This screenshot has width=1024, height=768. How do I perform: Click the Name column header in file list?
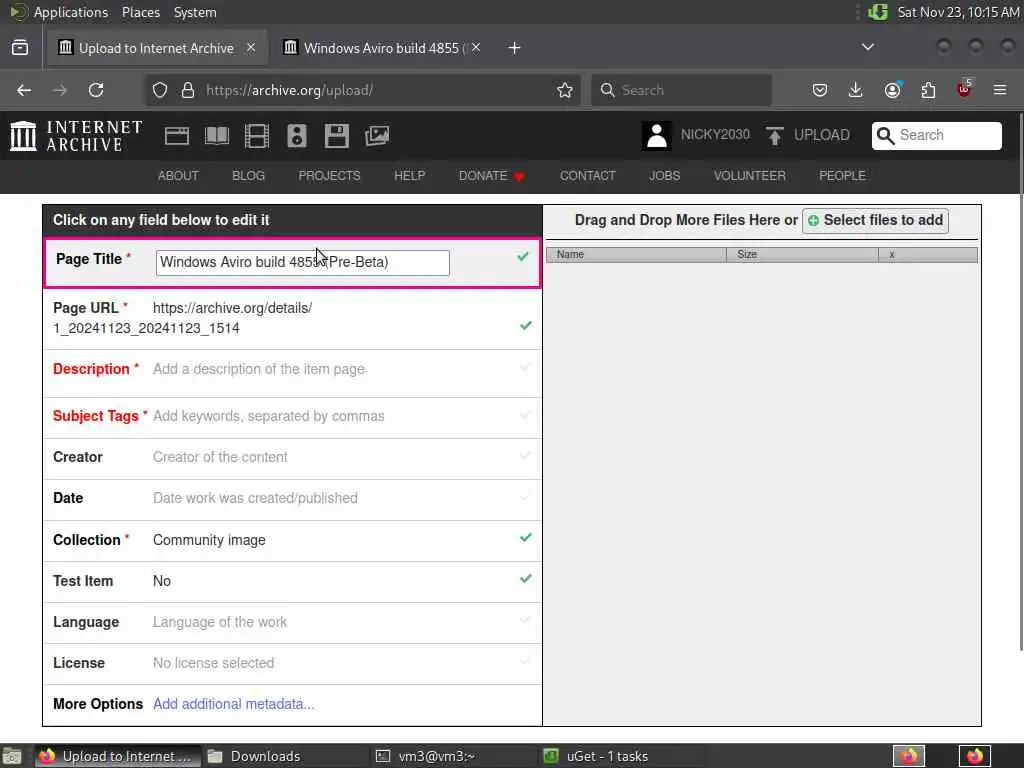coord(636,255)
